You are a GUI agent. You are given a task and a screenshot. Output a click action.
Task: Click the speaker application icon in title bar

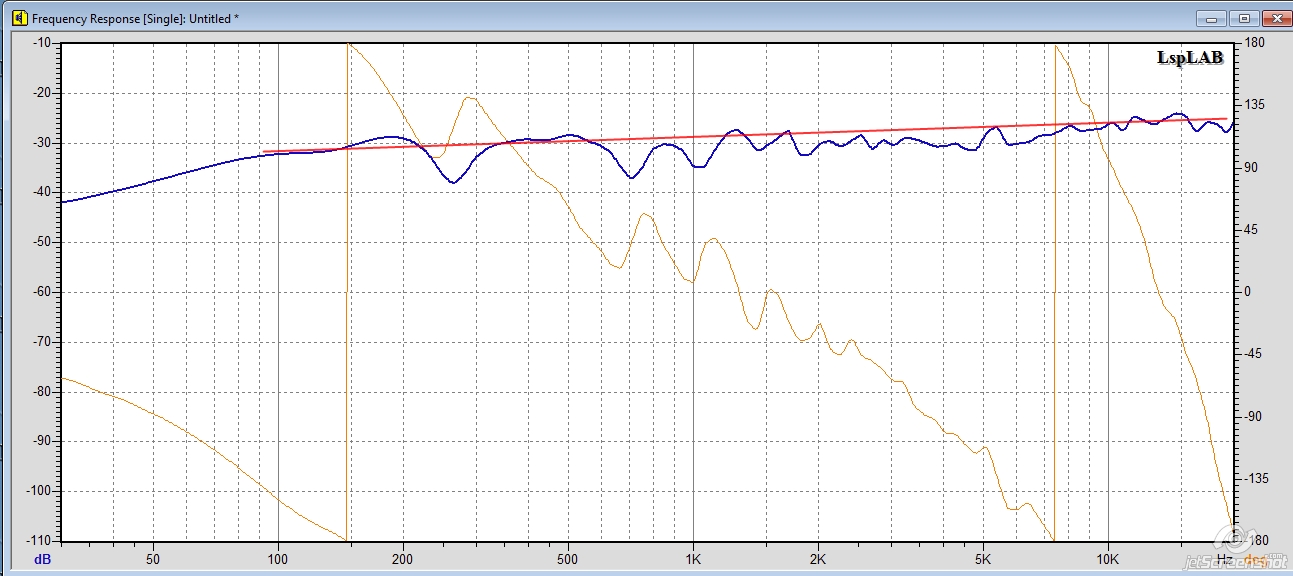(x=18, y=18)
